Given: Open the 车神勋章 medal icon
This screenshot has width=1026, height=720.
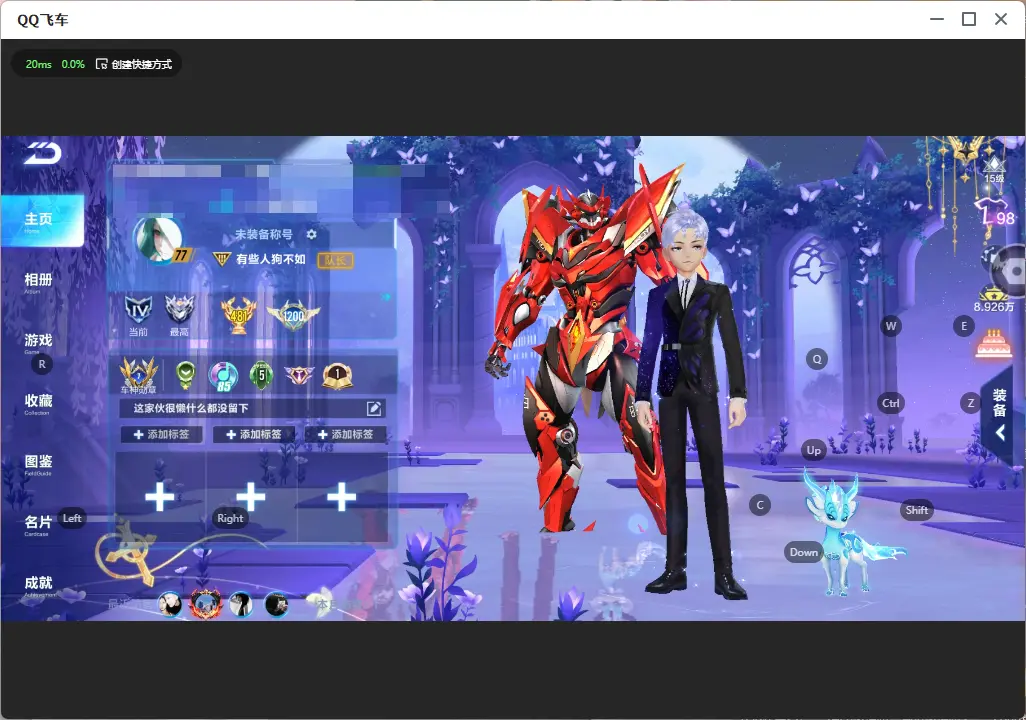Looking at the screenshot, I should point(139,375).
